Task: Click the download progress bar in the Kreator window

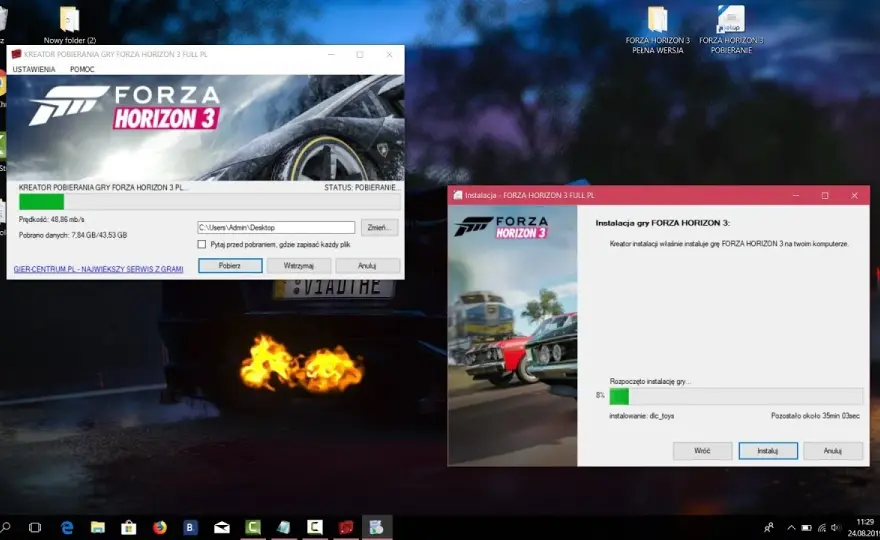Action: tap(210, 202)
